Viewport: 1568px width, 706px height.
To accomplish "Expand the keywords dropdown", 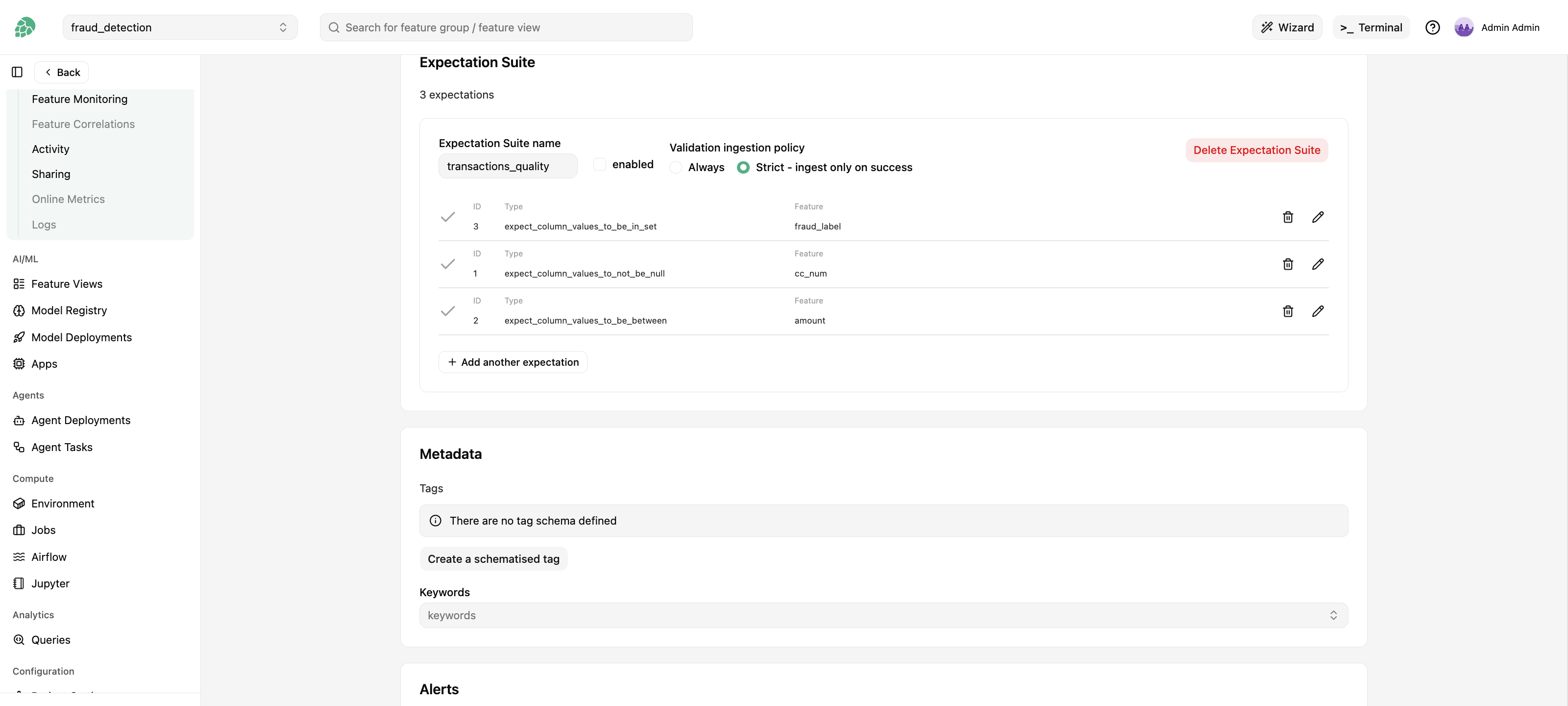I will coord(883,615).
